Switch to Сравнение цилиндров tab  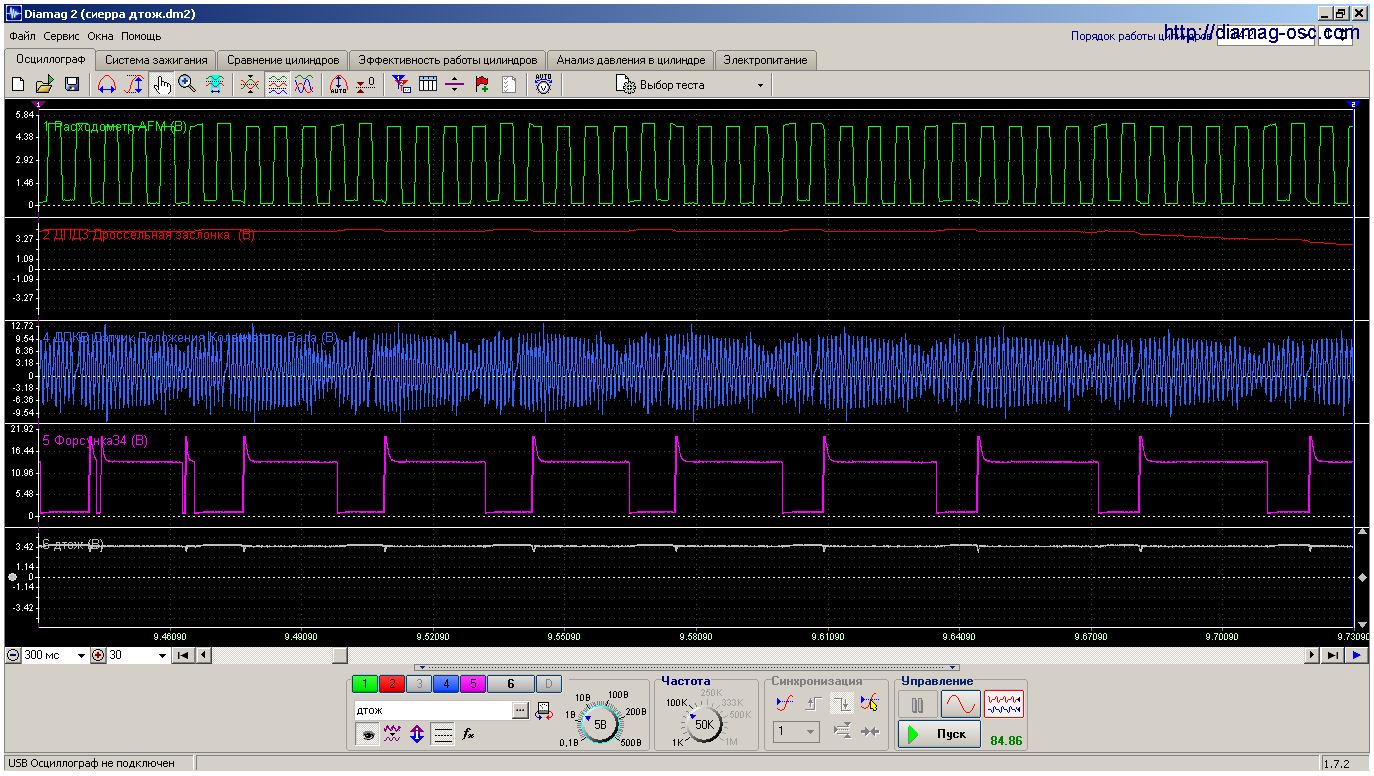click(x=284, y=60)
